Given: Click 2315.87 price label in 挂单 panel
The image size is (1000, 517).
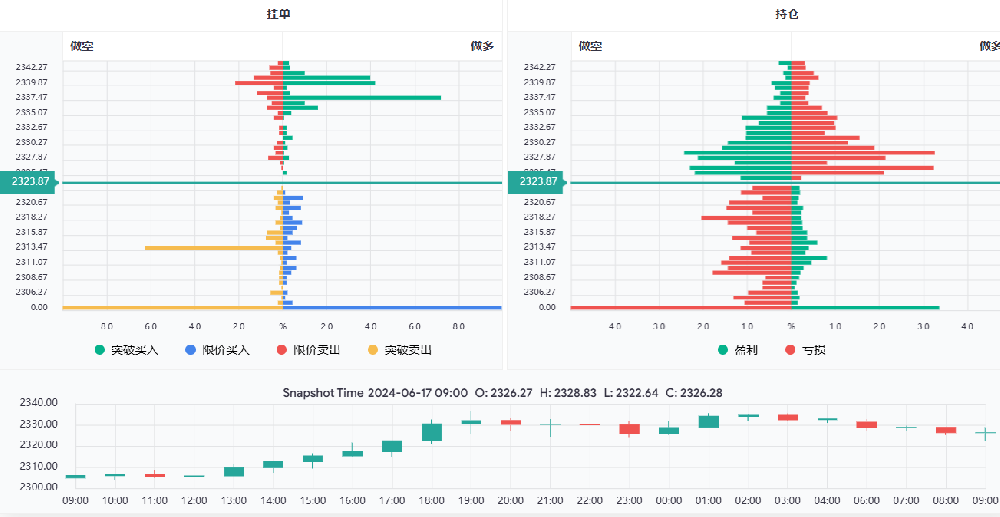Looking at the screenshot, I should coord(31,232).
